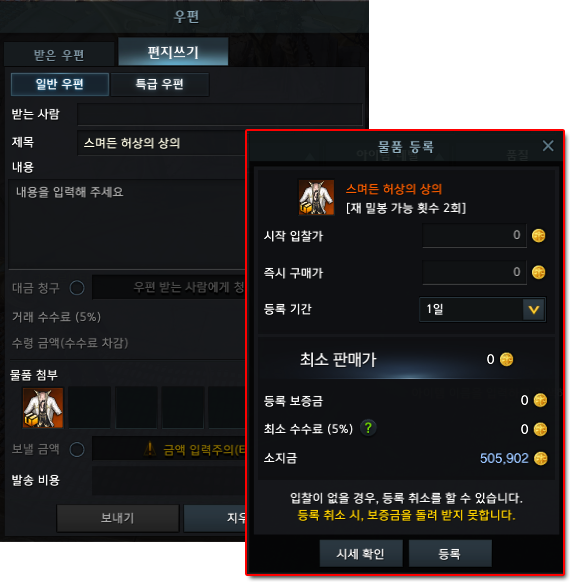Select the 편지쓰기 tab
This screenshot has width=575, height=586.
(173, 52)
